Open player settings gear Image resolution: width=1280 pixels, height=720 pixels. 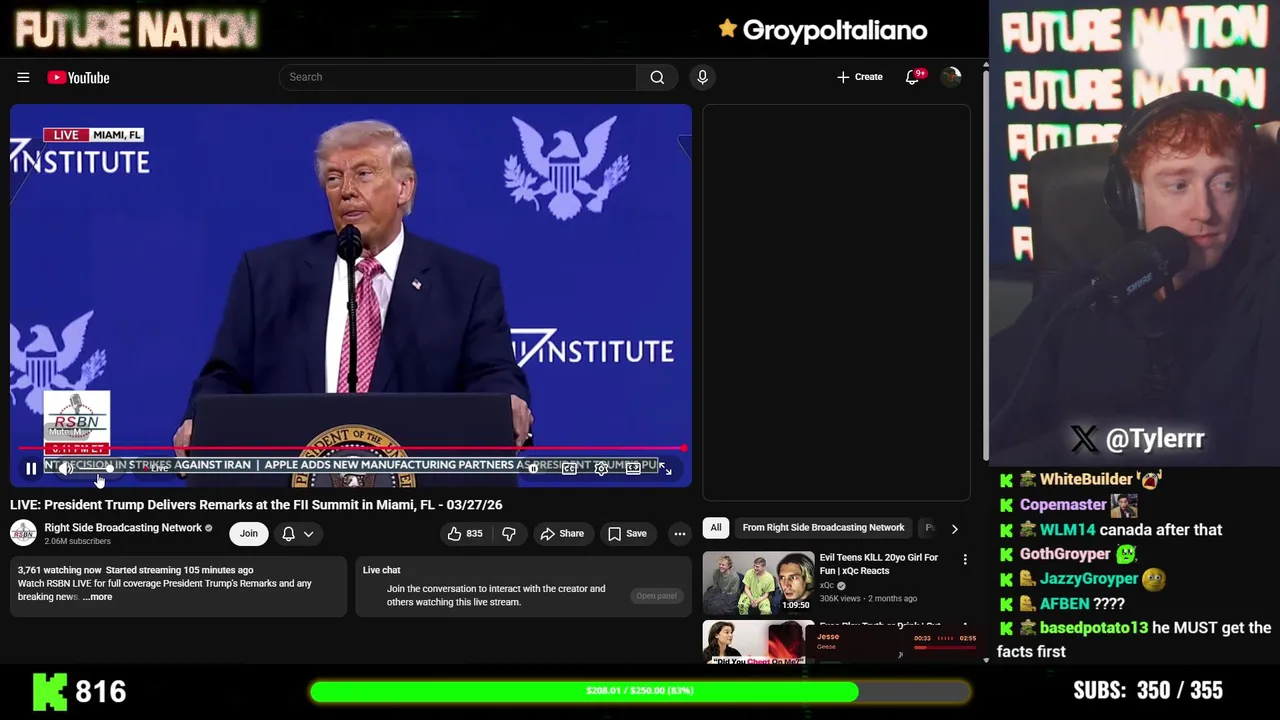point(601,468)
